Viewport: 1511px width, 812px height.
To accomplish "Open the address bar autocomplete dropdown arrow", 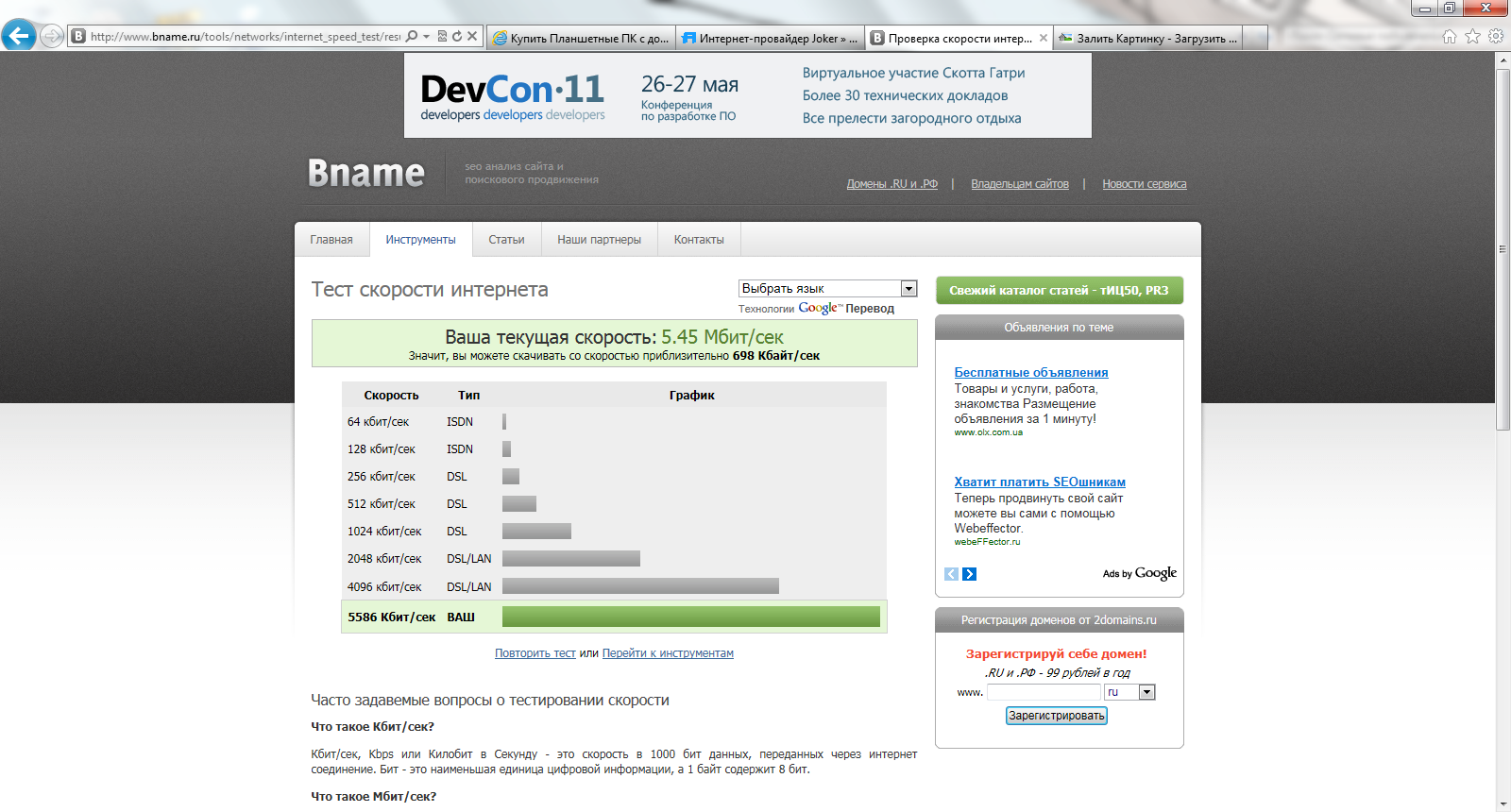I will [x=426, y=37].
